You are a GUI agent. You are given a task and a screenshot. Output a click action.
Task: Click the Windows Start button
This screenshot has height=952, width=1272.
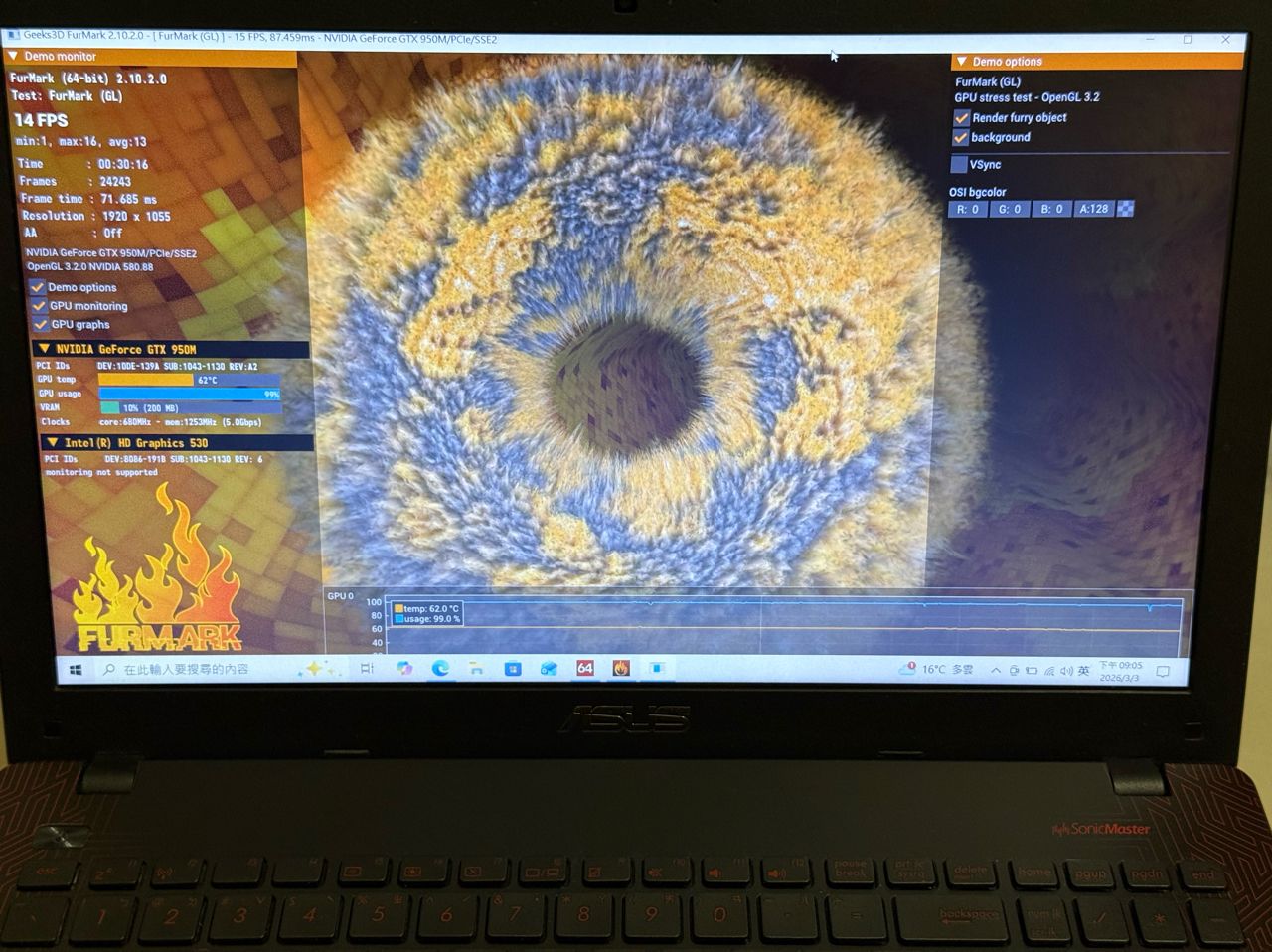pyautogui.click(x=76, y=670)
